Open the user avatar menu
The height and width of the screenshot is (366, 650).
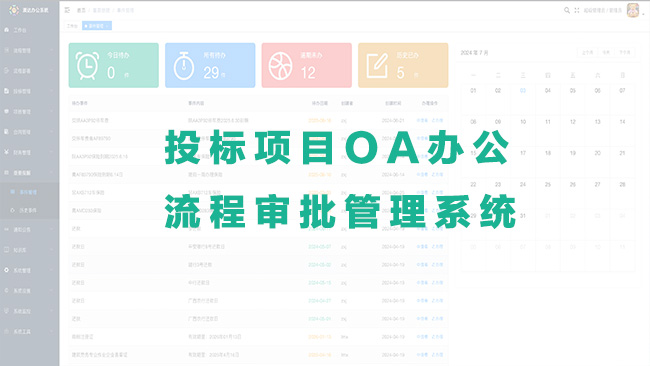pyautogui.click(x=633, y=10)
